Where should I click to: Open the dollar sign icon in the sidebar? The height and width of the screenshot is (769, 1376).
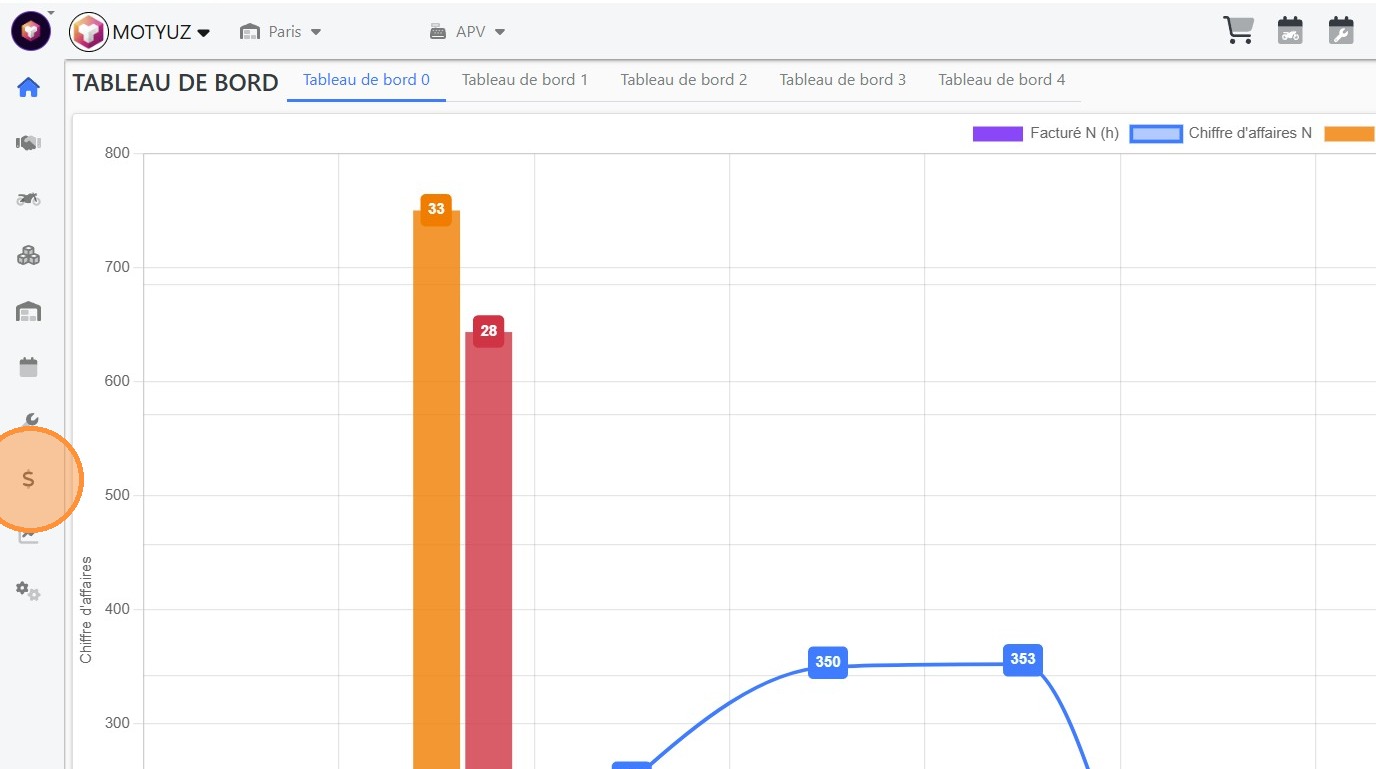[28, 479]
